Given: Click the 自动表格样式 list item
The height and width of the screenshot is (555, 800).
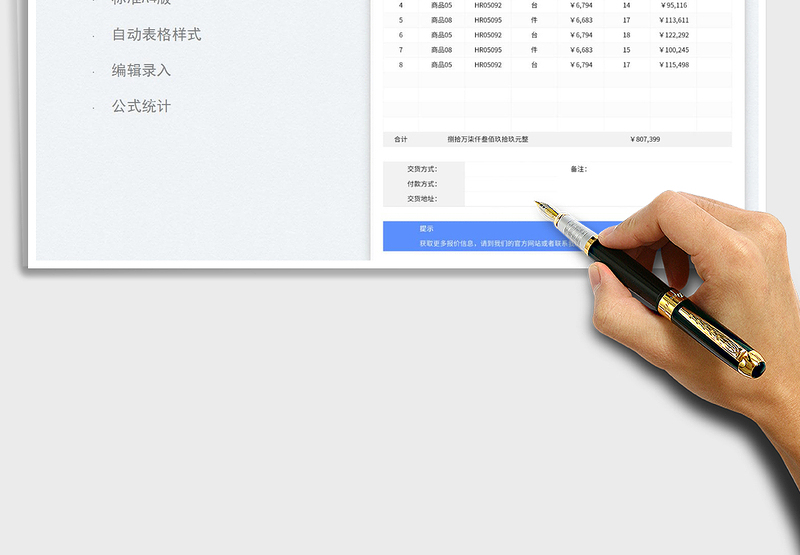Looking at the screenshot, I should pyautogui.click(x=156, y=35).
